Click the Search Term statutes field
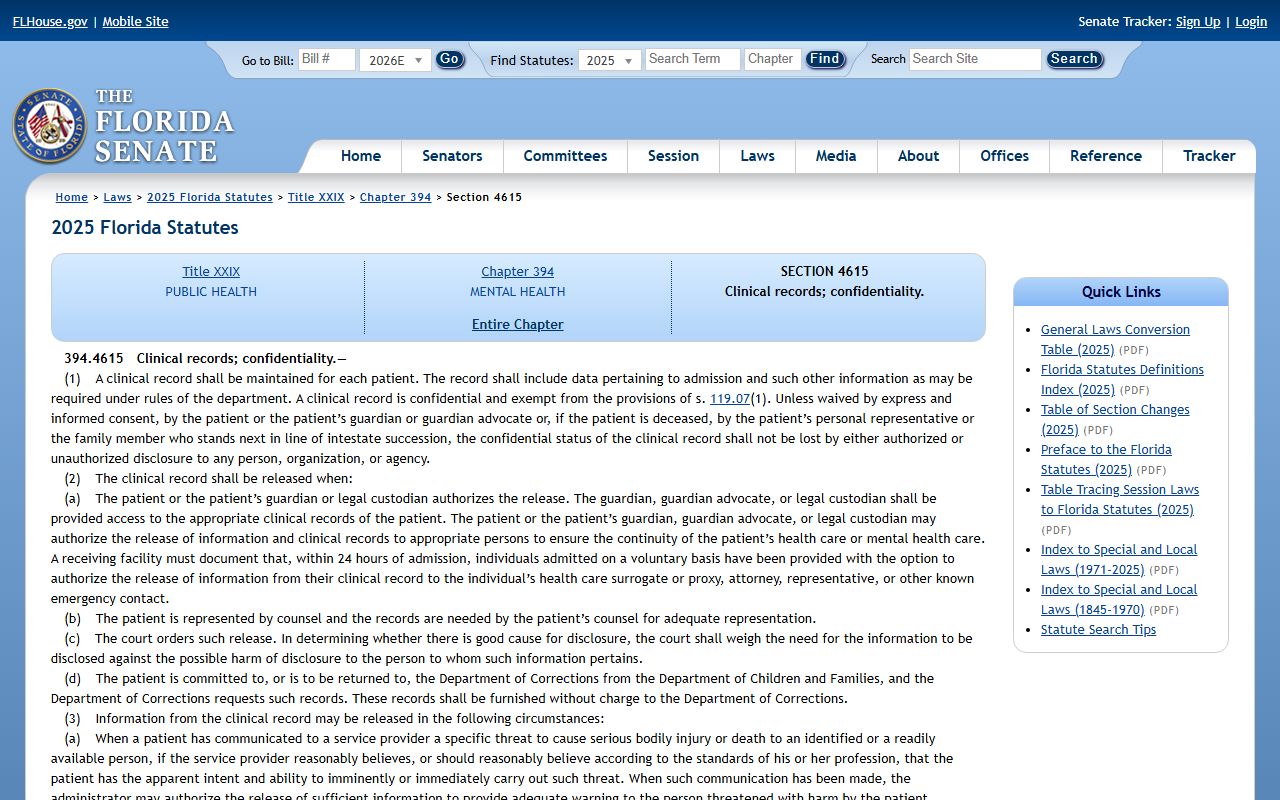This screenshot has width=1280, height=800. (692, 59)
